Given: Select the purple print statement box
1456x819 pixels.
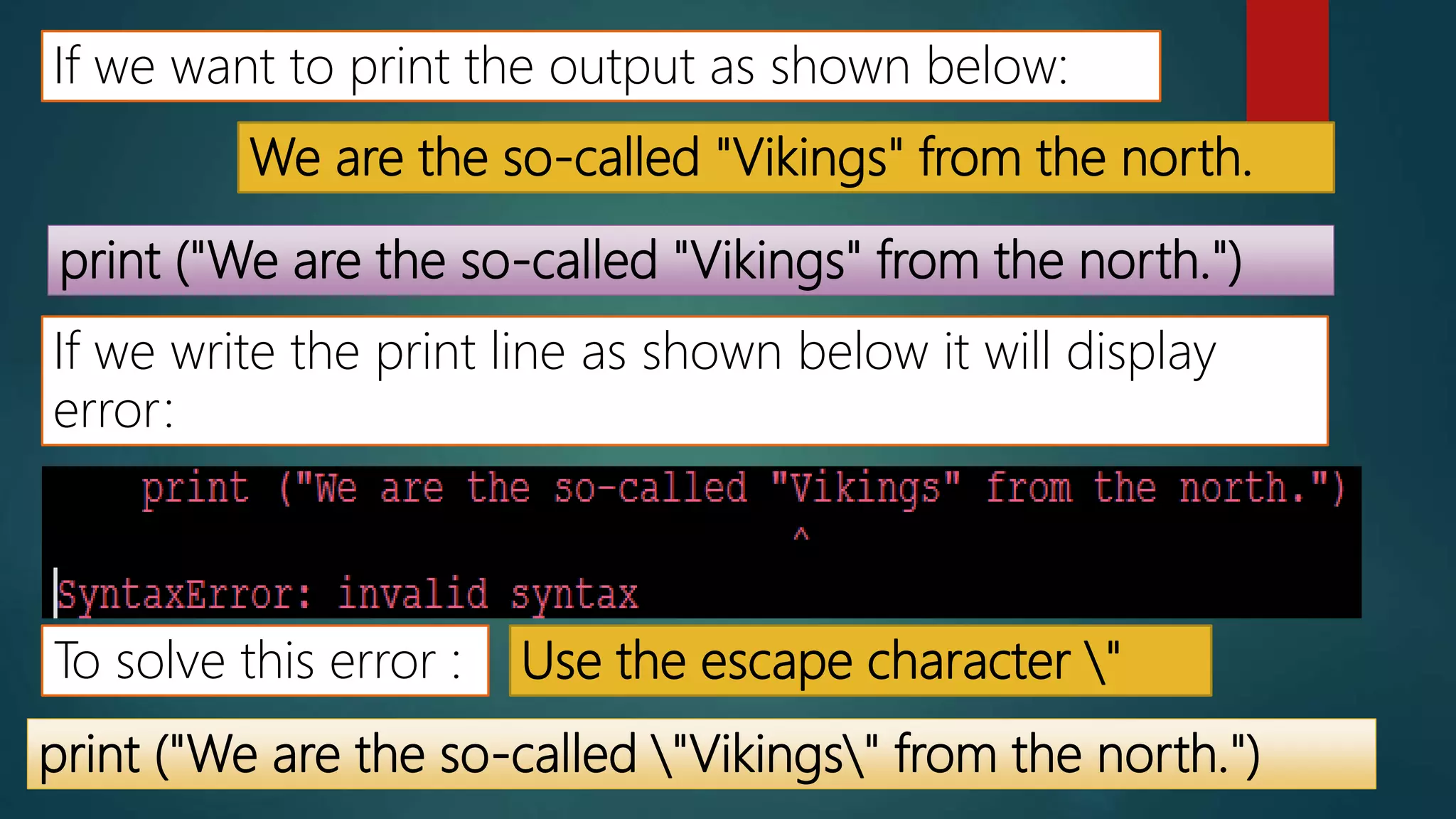Looking at the screenshot, I should tap(690, 260).
